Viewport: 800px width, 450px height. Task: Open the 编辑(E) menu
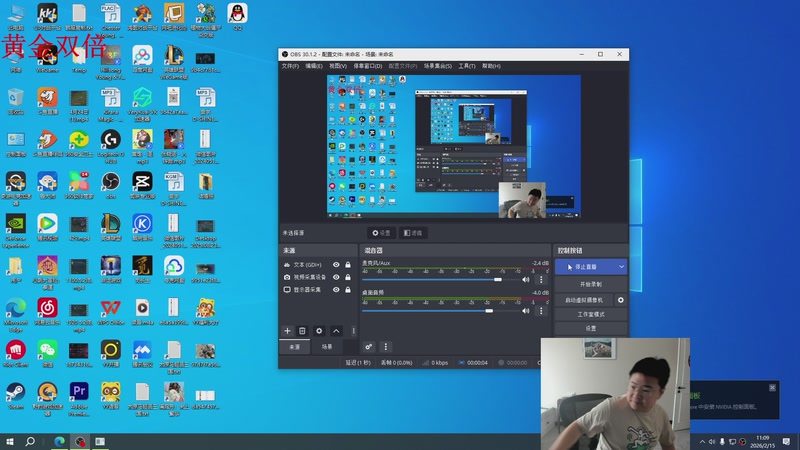point(314,66)
